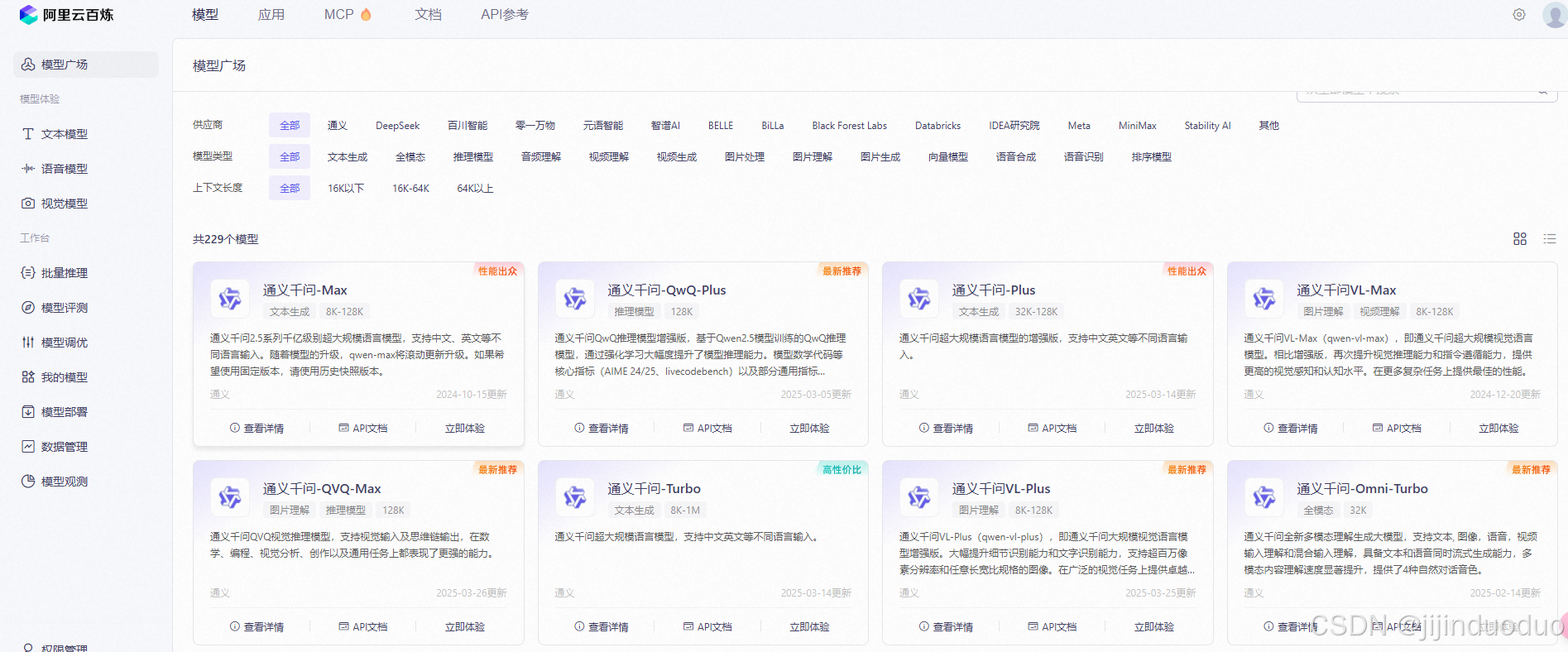Click the 通义千问-Turbo model logo
The height and width of the screenshot is (652, 1568).
(x=575, y=497)
